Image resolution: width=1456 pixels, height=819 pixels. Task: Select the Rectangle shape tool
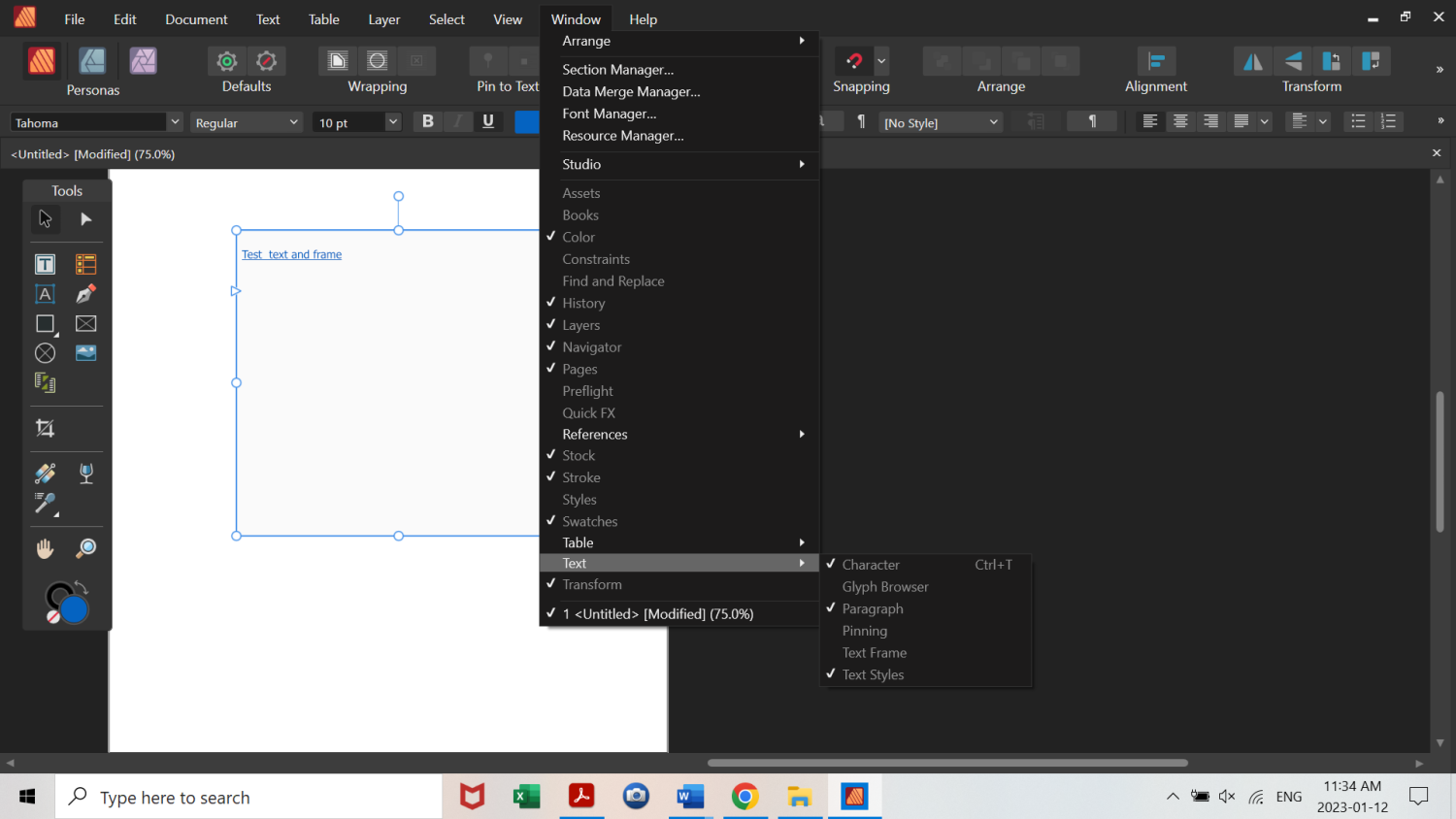pos(45,324)
